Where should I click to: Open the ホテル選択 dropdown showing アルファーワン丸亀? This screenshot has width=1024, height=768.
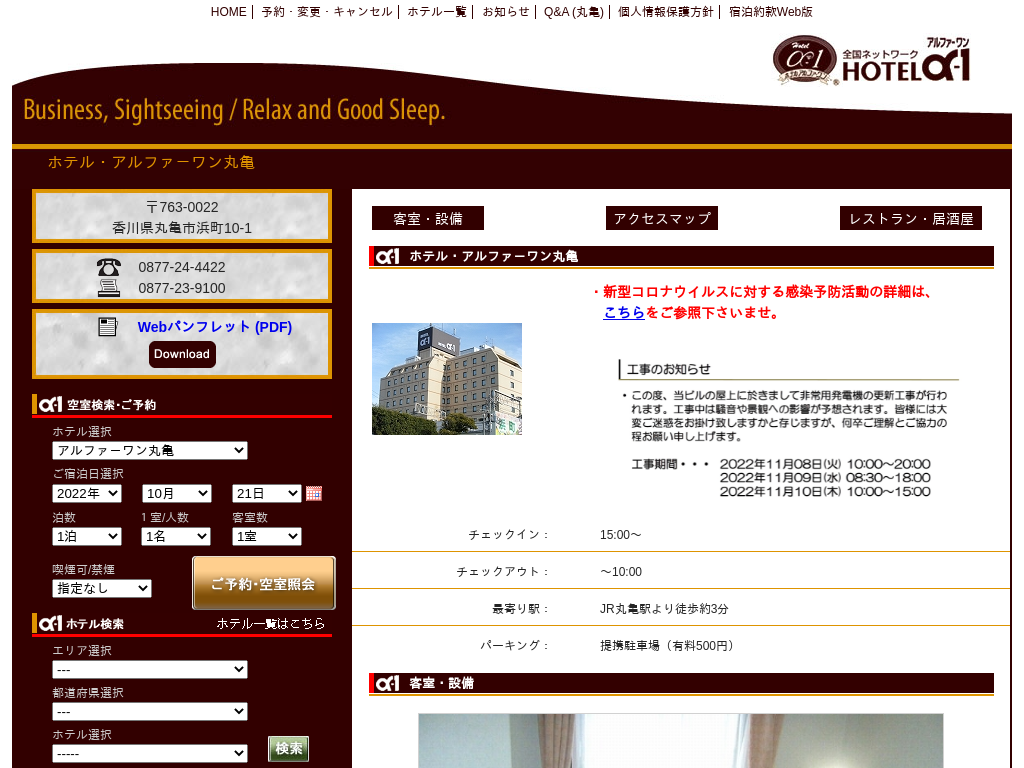[x=150, y=451]
